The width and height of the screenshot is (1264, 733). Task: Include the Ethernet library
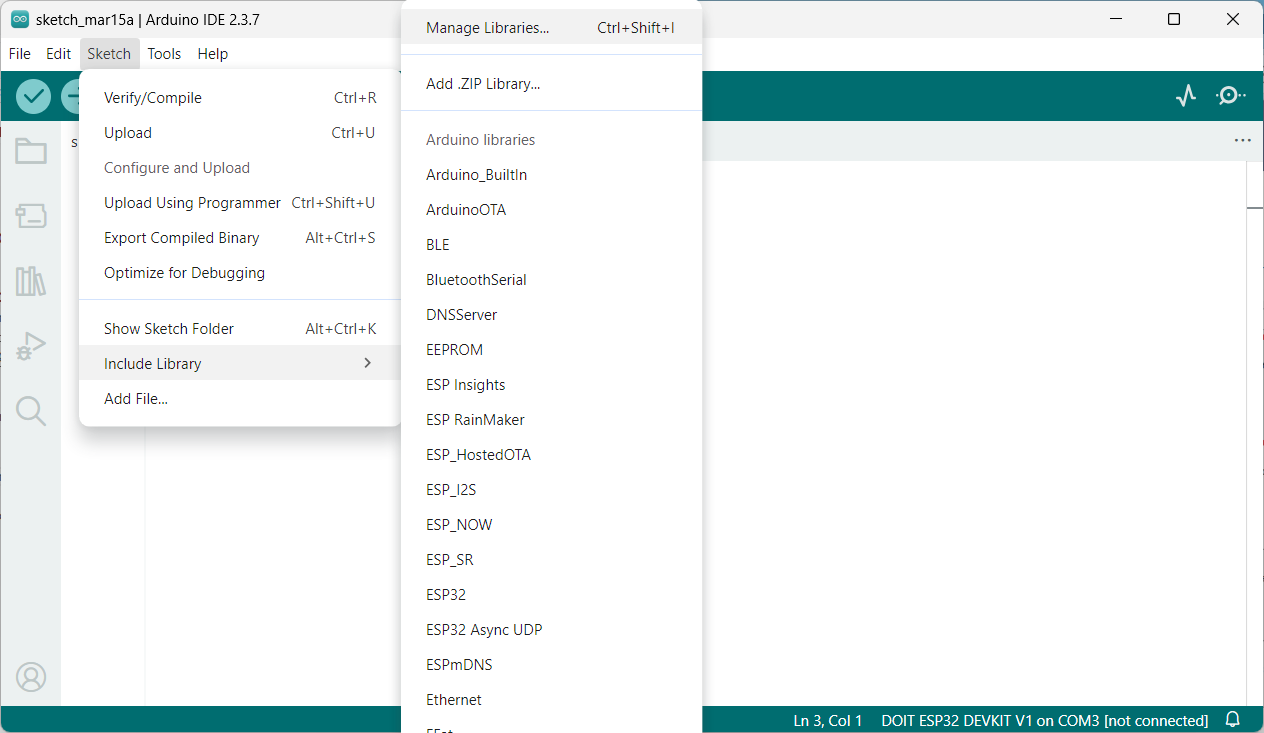(x=551, y=700)
